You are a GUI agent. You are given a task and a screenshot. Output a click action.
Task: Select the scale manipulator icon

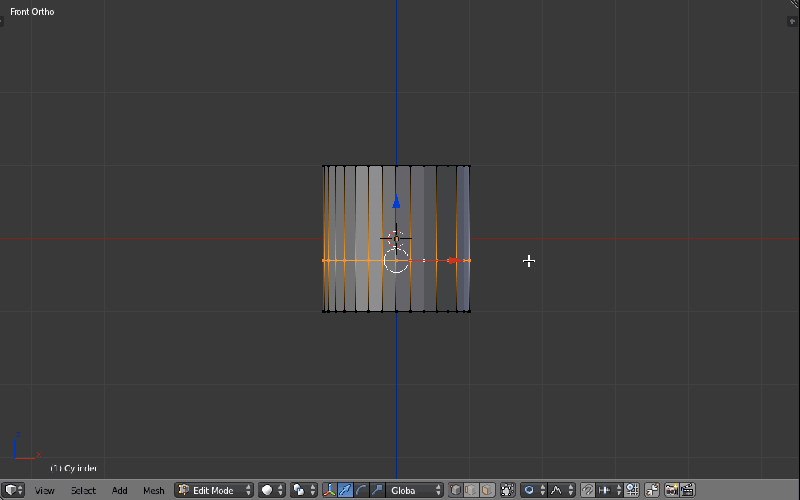click(x=377, y=490)
